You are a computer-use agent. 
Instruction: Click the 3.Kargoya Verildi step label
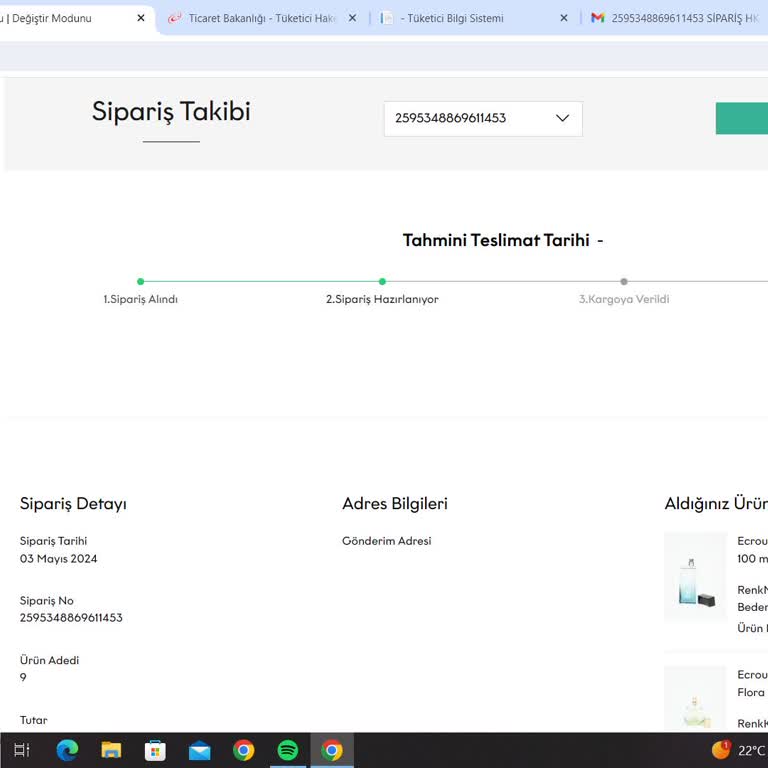(x=624, y=299)
